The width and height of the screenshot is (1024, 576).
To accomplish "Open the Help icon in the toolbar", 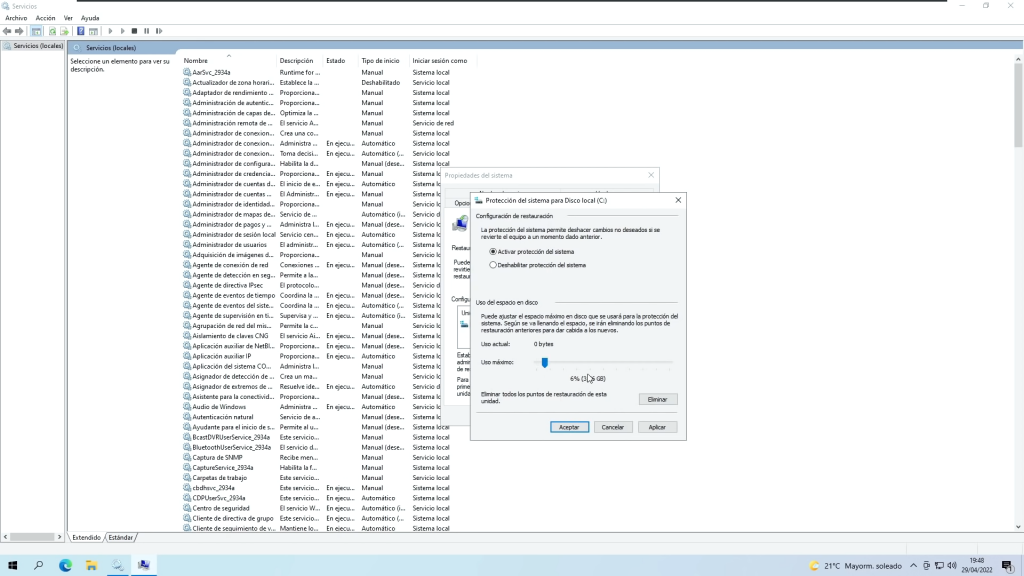I will coord(81,31).
